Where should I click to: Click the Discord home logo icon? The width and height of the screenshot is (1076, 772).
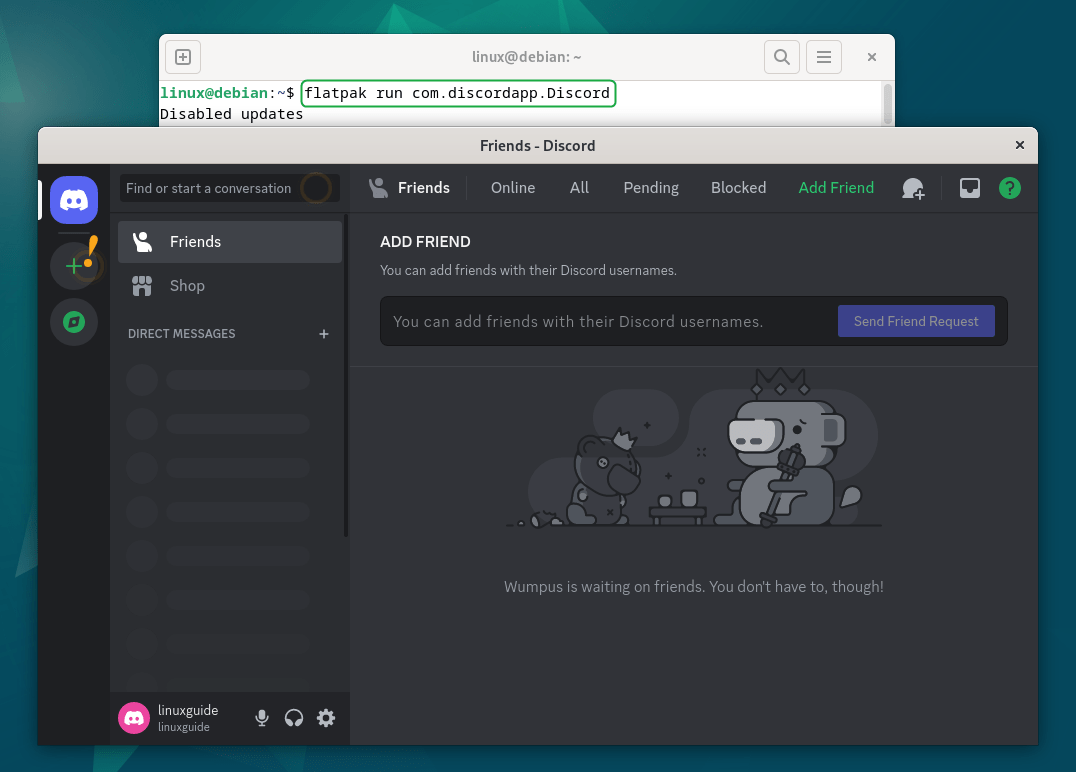74,199
